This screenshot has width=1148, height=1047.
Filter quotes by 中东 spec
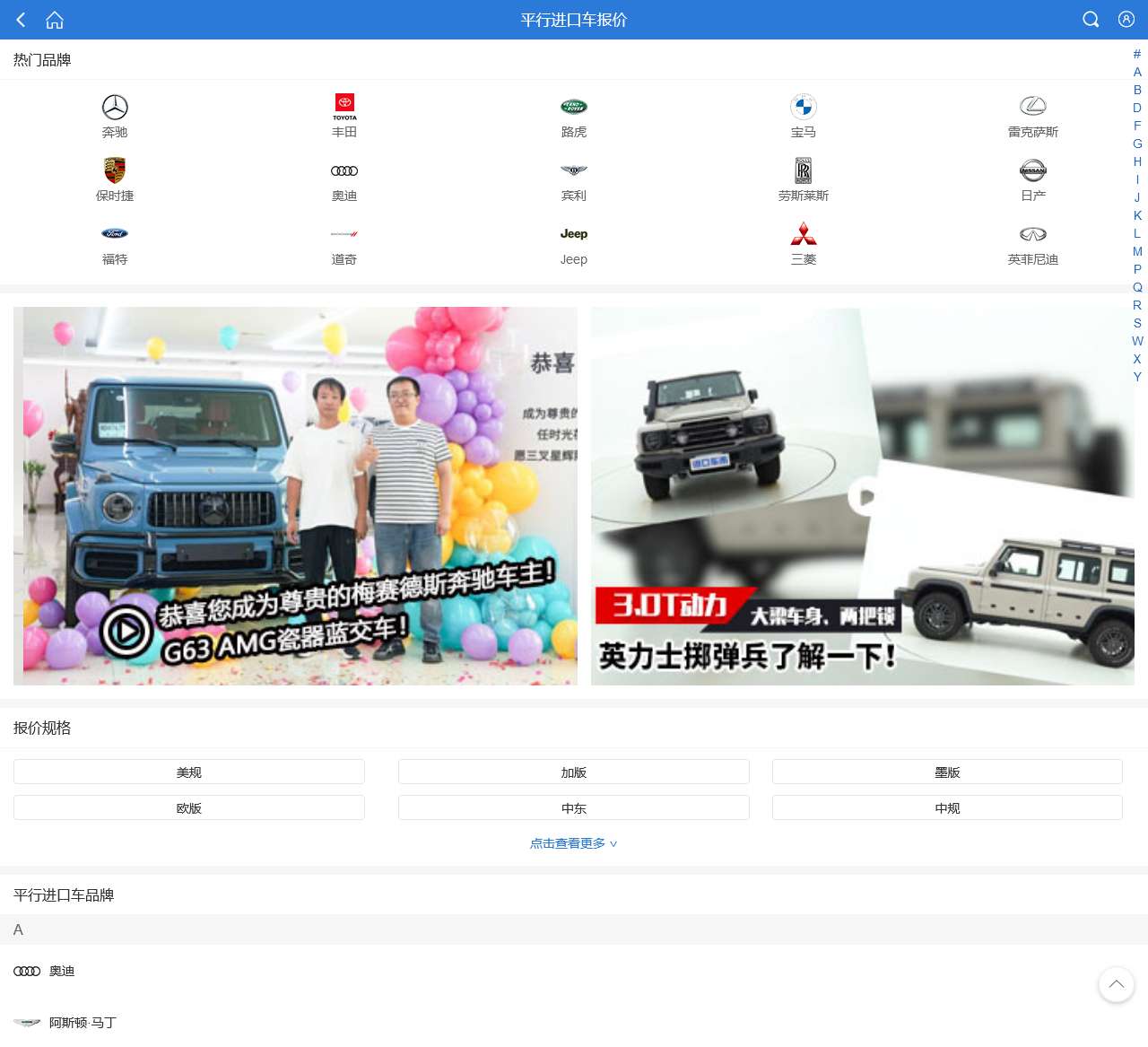[574, 807]
